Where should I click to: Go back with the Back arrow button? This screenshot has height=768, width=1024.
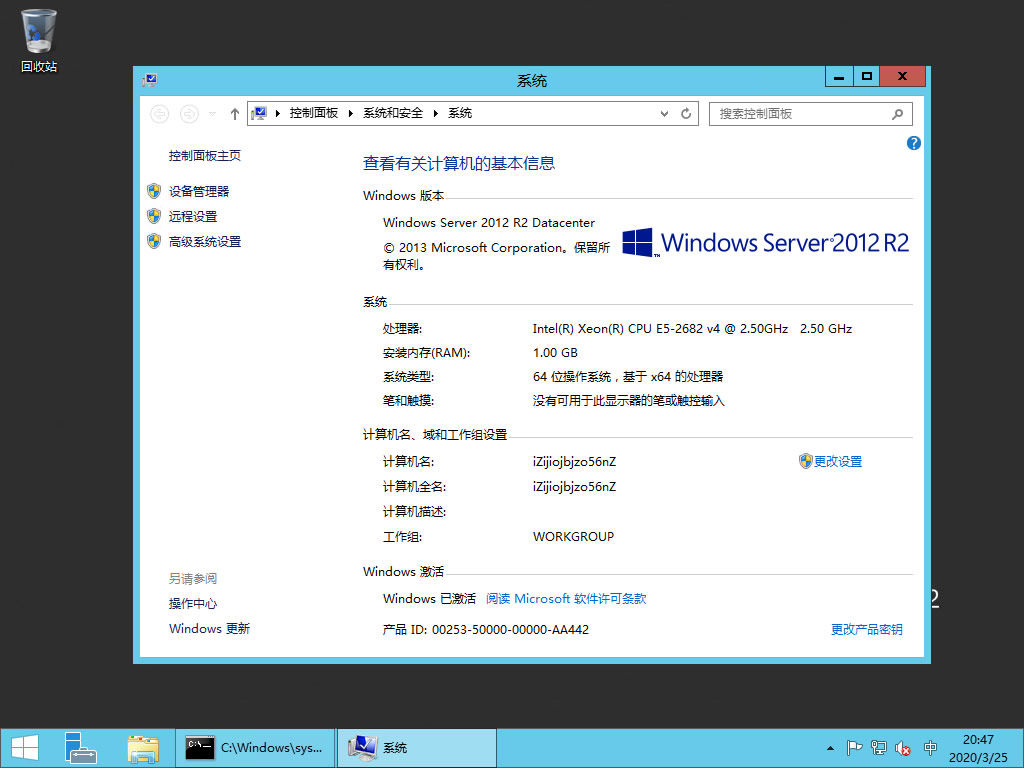159,114
